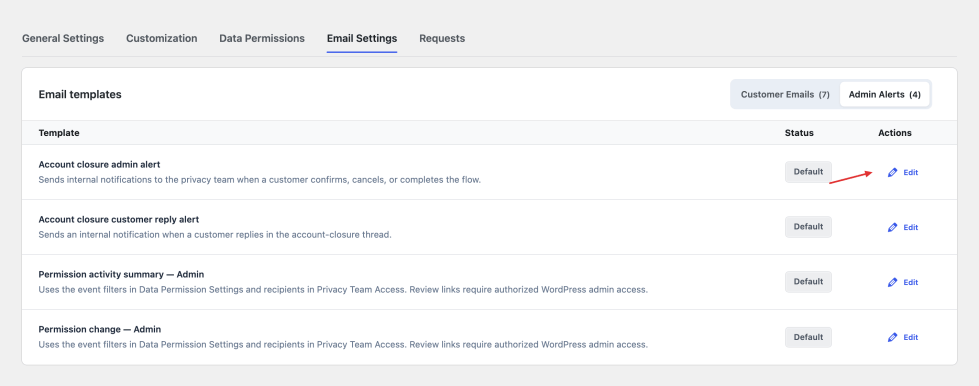The image size is (979, 386).
Task: Click Edit link for Account closure customer reply alert
Action: click(911, 227)
